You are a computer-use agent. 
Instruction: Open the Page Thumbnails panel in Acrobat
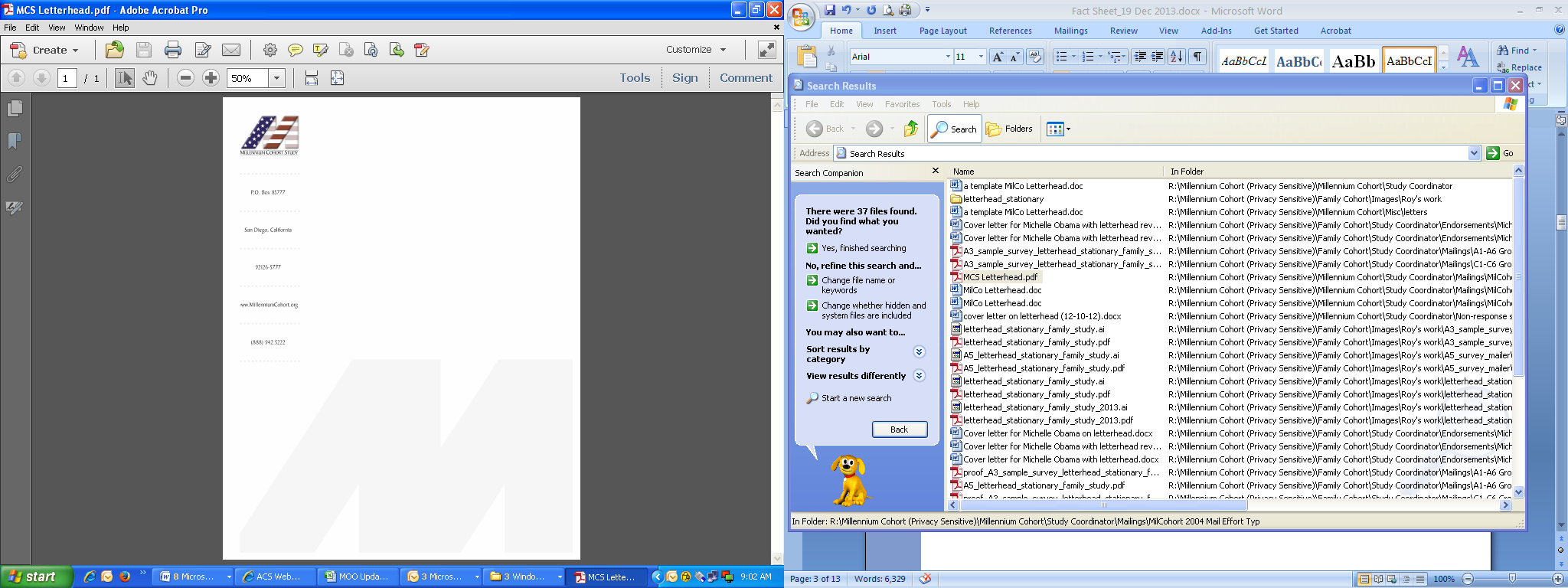[15, 109]
